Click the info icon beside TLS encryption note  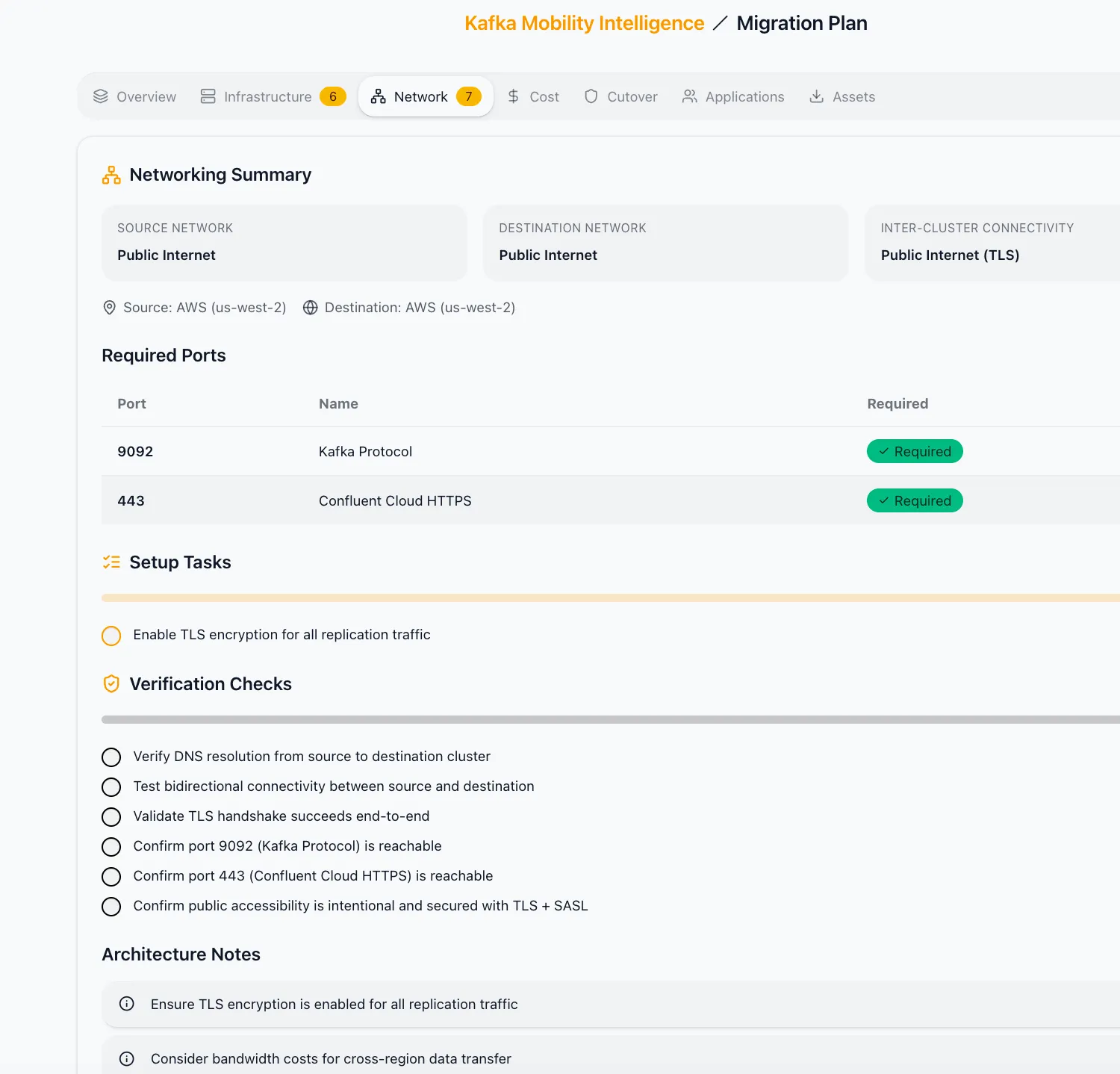point(126,1004)
